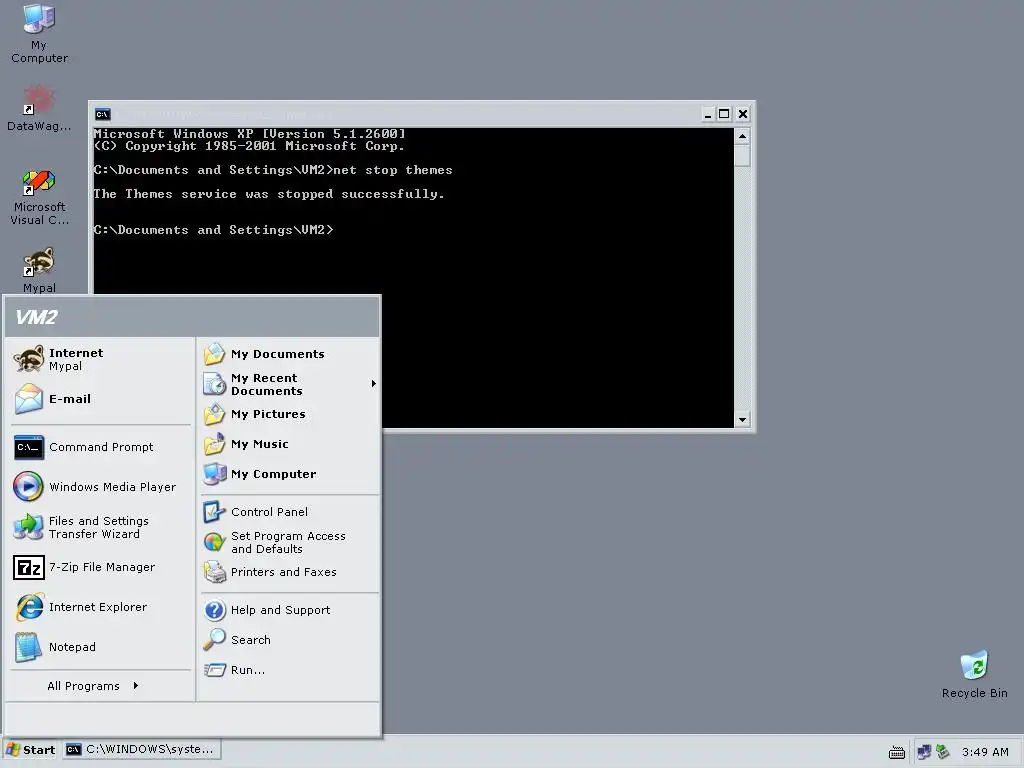Open Search from Start menu
Viewport: 1024px width, 768px height.
coord(289,640)
